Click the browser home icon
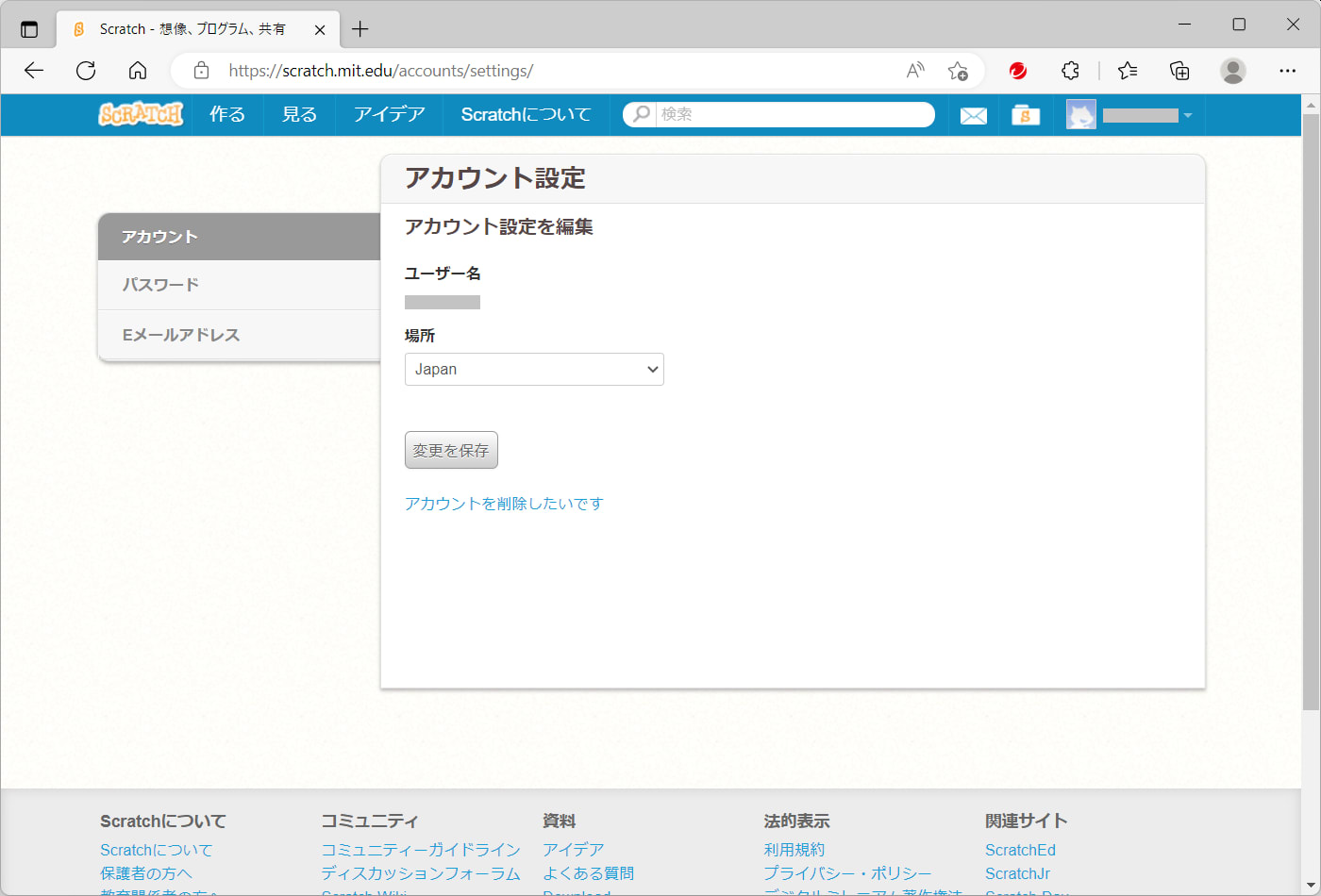This screenshot has height=896, width=1321. [x=138, y=71]
